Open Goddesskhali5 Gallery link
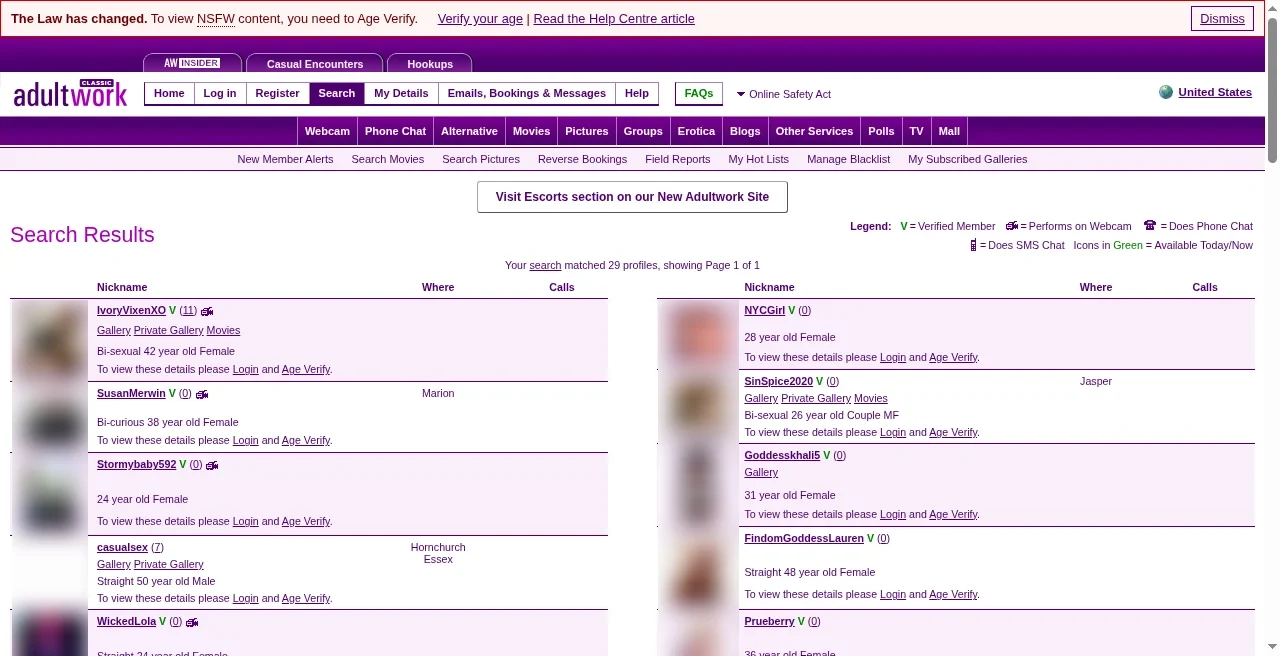 (x=761, y=472)
